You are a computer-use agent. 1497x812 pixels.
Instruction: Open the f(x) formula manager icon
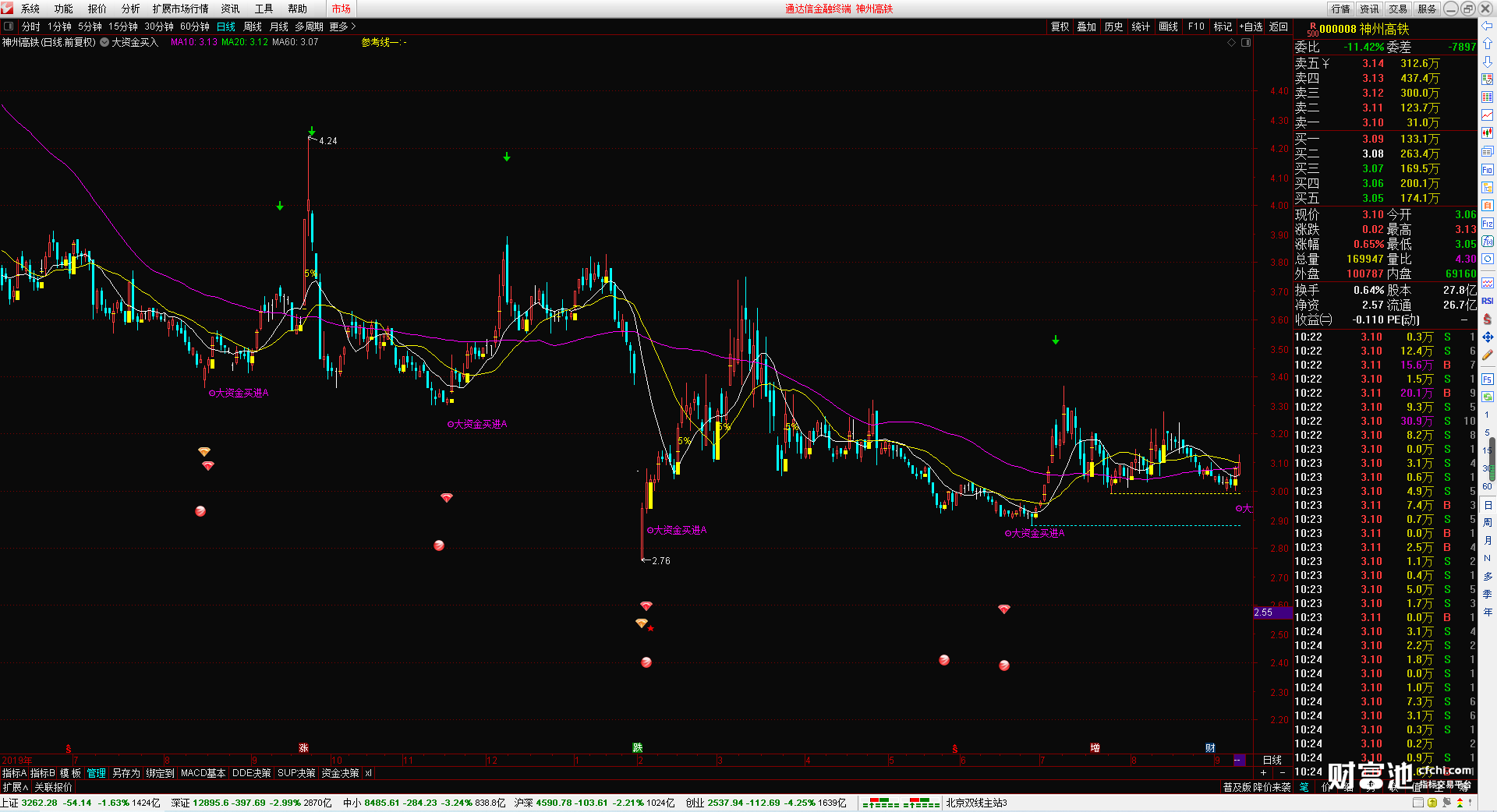coord(1487,242)
